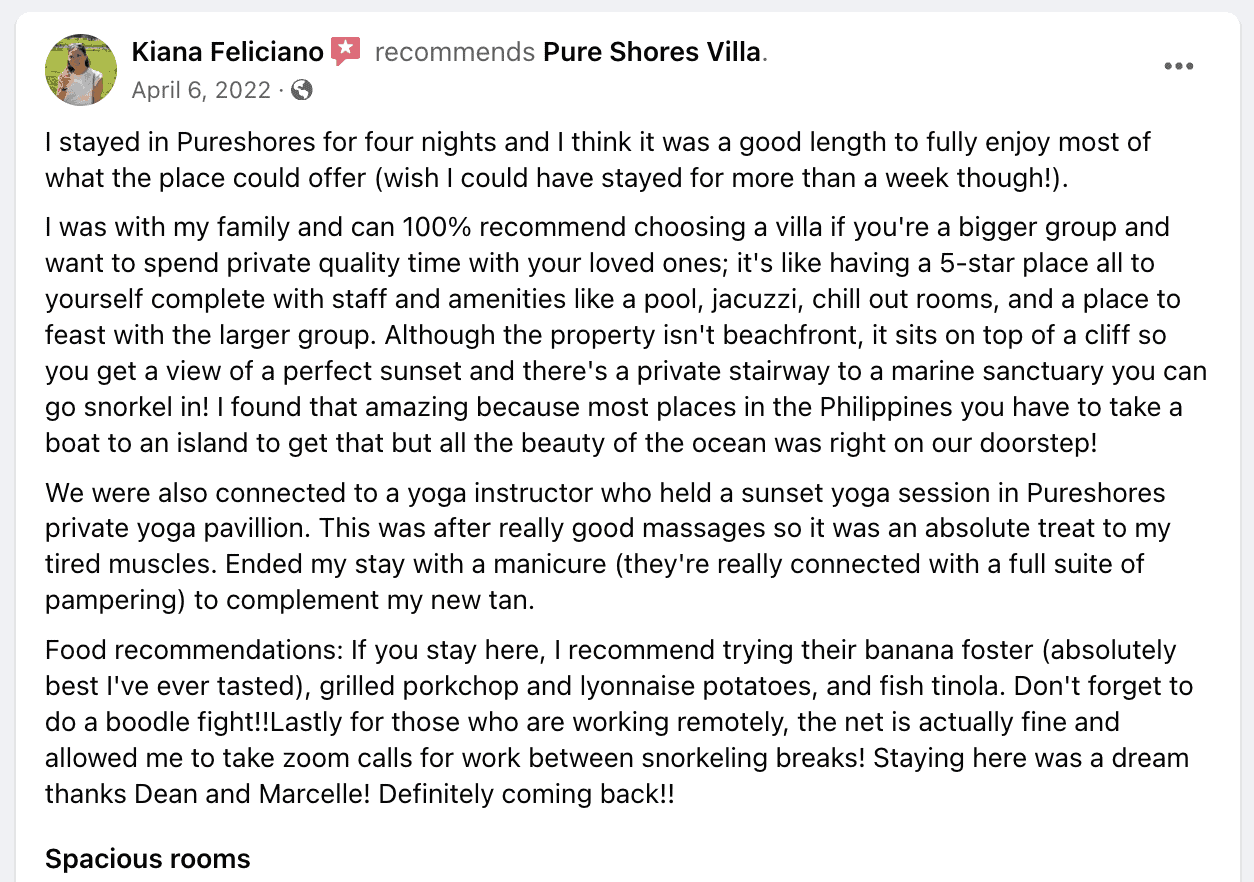Open the April 6, 2022 timestamp
The height and width of the screenshot is (882, 1254).
(x=201, y=90)
